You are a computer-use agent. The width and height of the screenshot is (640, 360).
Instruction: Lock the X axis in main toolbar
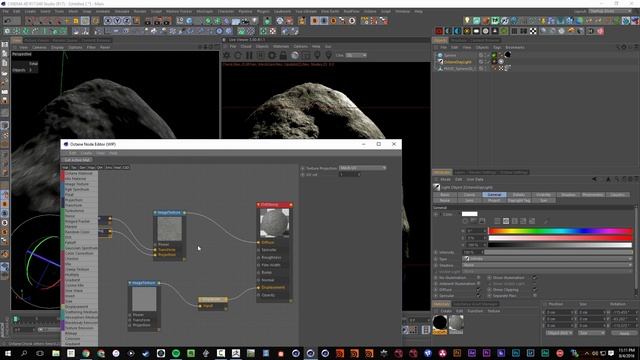108,21
